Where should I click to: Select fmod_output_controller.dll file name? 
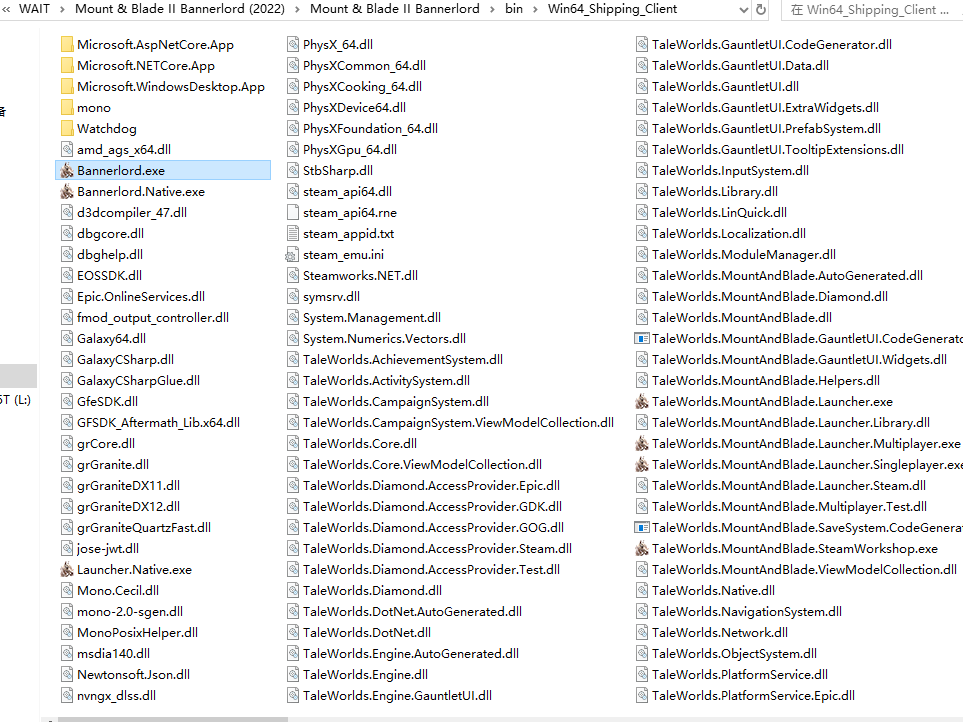click(x=153, y=317)
